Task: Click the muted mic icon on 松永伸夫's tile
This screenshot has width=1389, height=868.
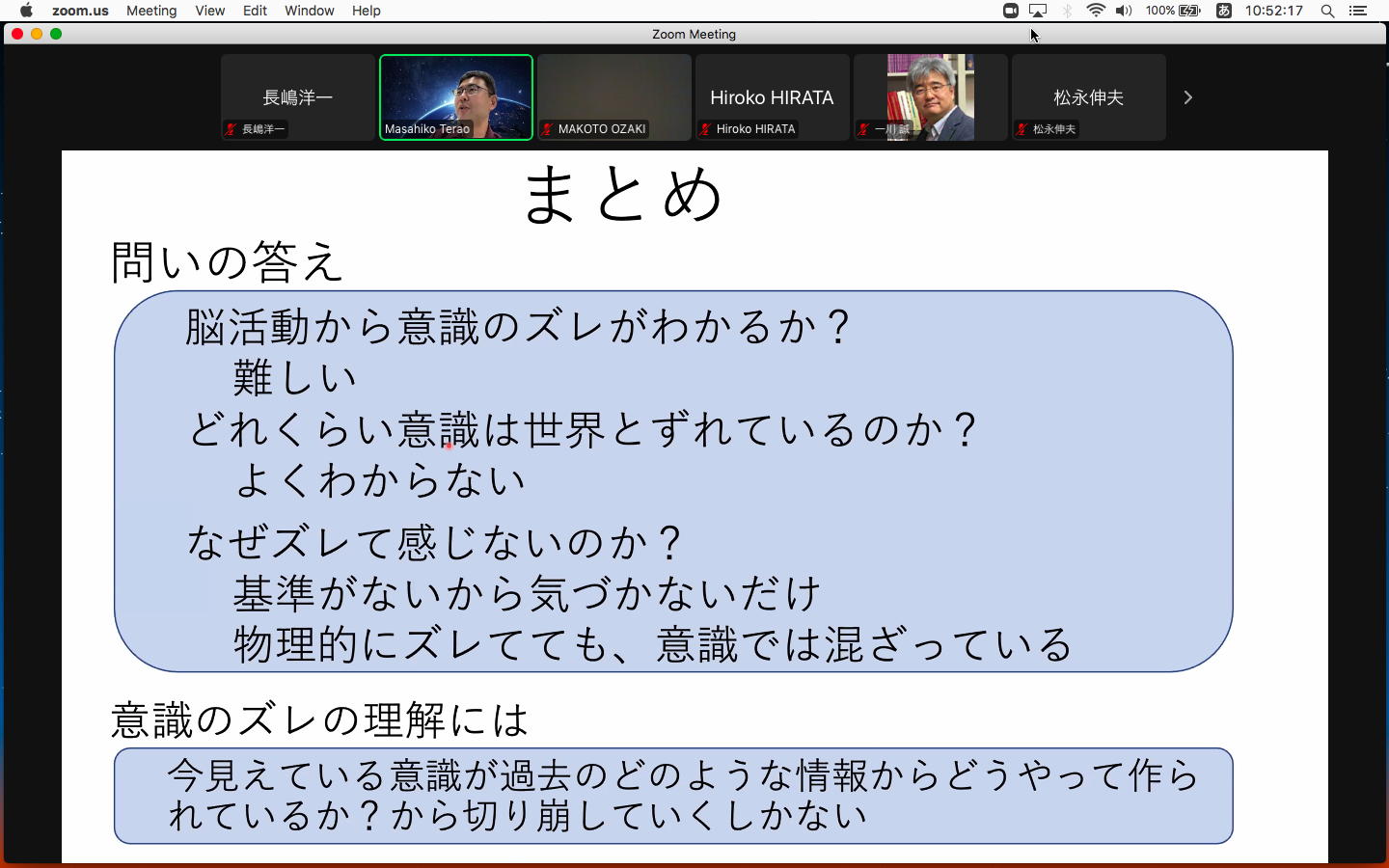Action: click(1022, 129)
